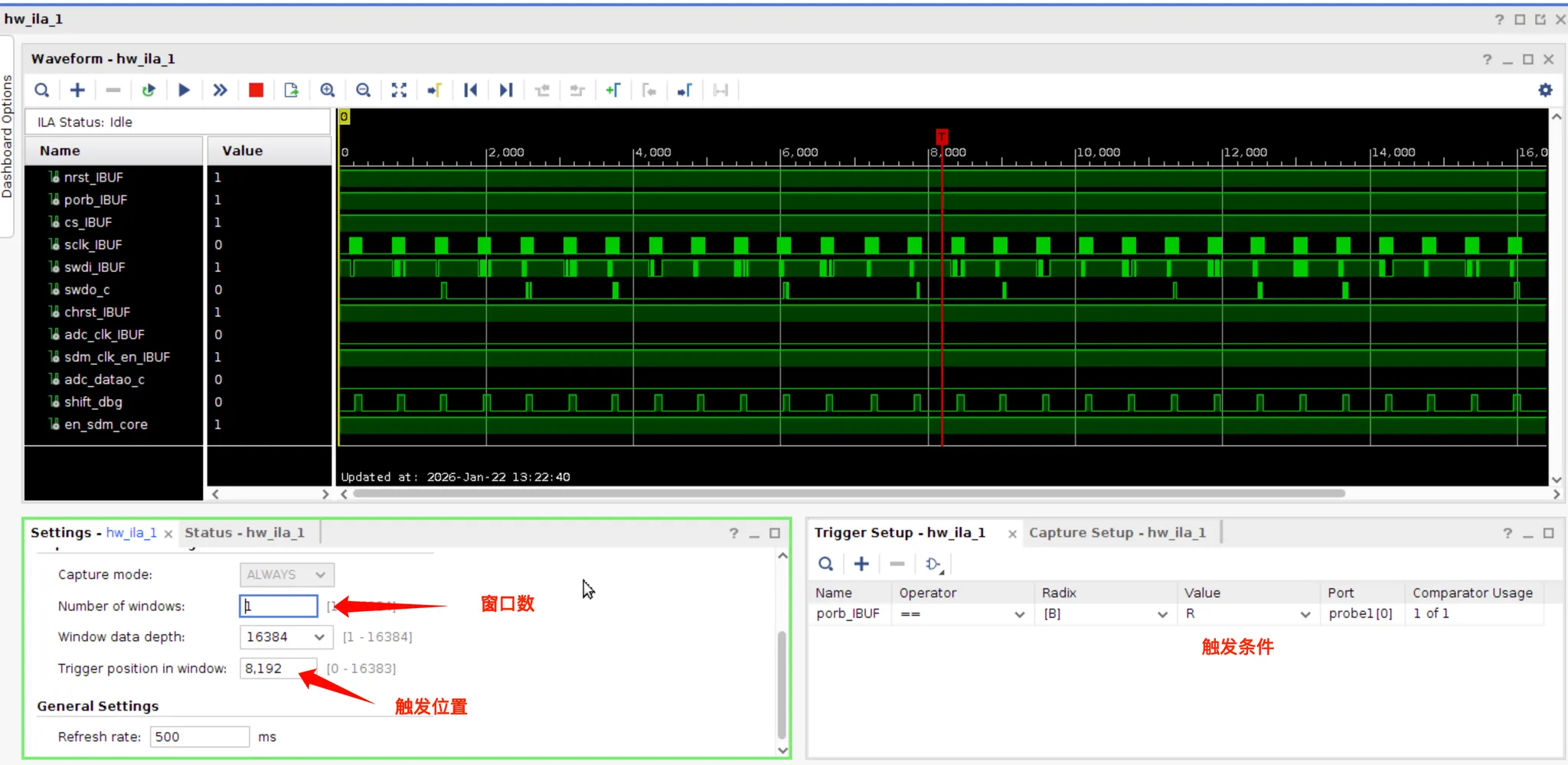The image size is (1568, 765).
Task: Open the Value dropdown showing R
Action: (1305, 614)
